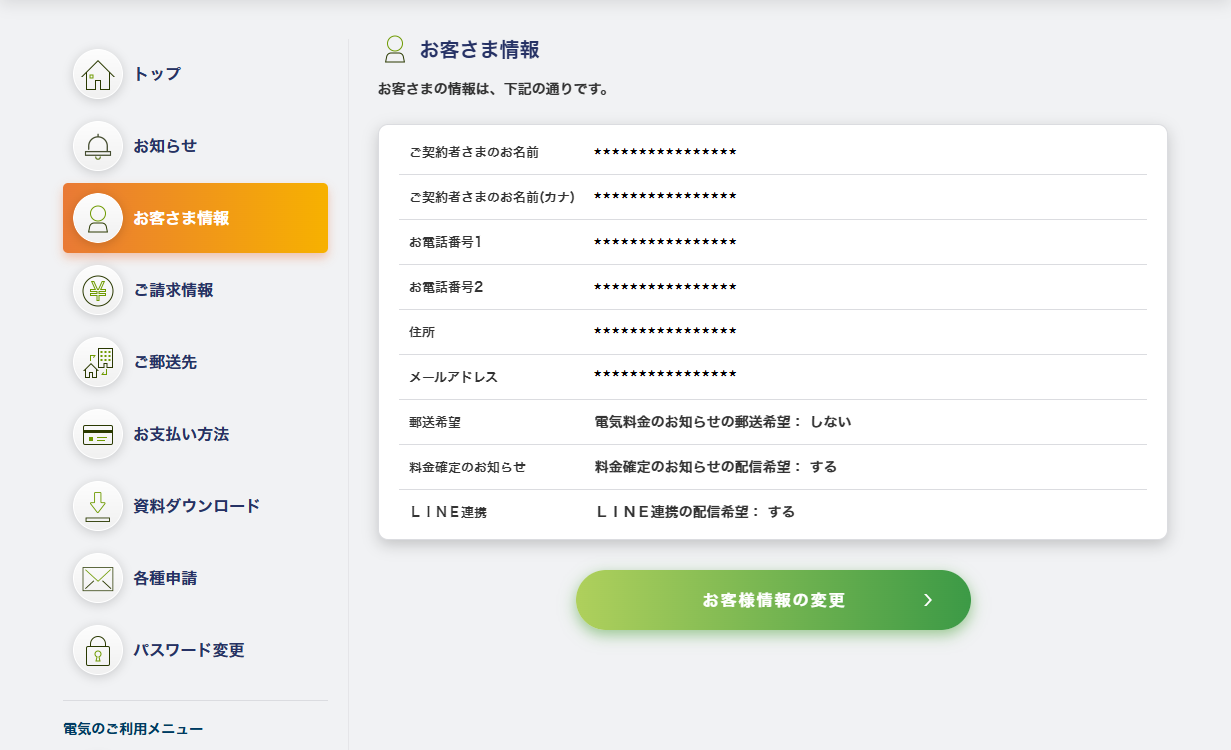Click the person icon beside the お客さま情報 heading
Viewport: 1231px width, 750px height.
pyautogui.click(x=395, y=50)
